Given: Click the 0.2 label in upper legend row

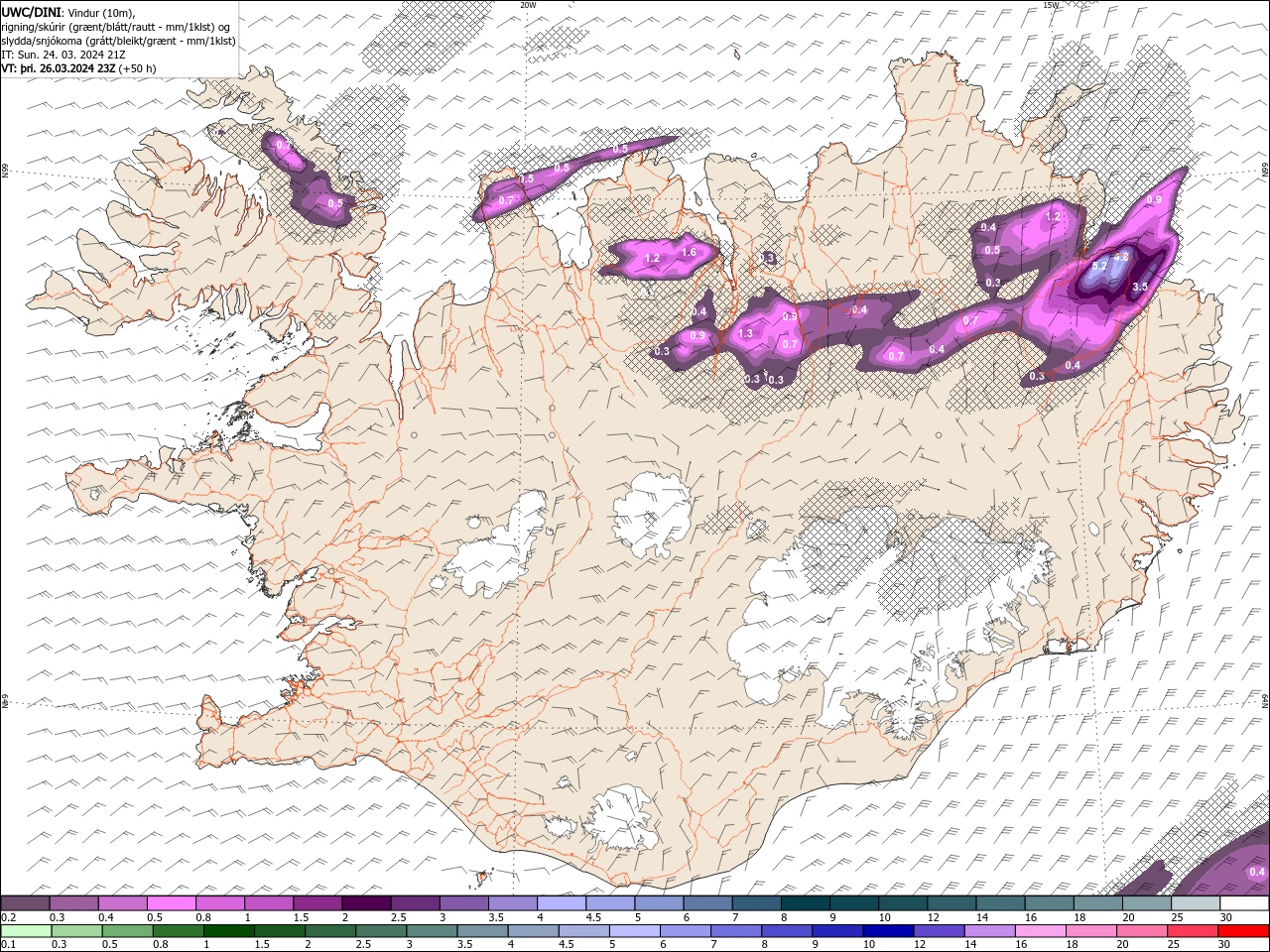Looking at the screenshot, I should (x=7, y=917).
